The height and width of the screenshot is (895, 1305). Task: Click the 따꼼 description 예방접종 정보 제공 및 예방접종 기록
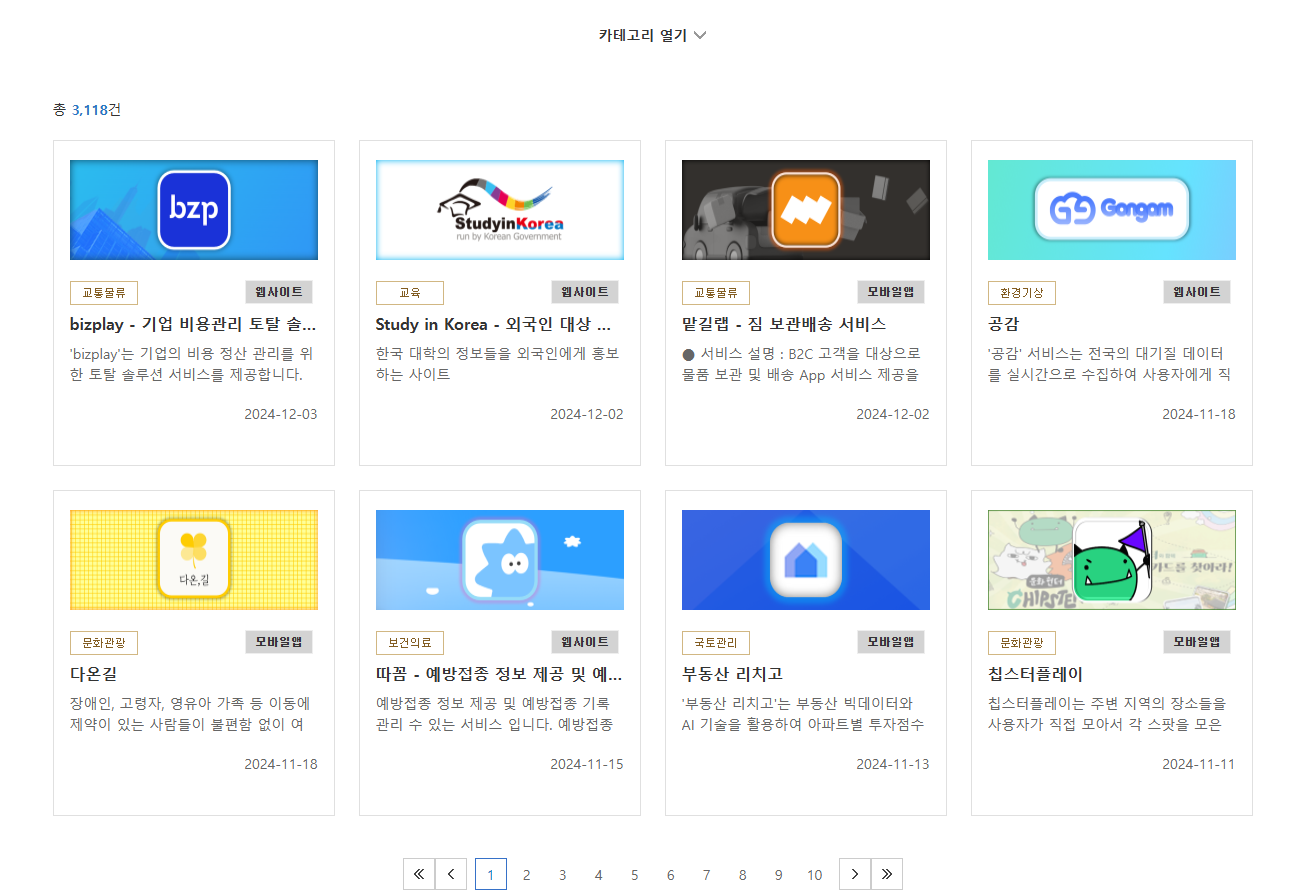pyautogui.click(x=493, y=714)
